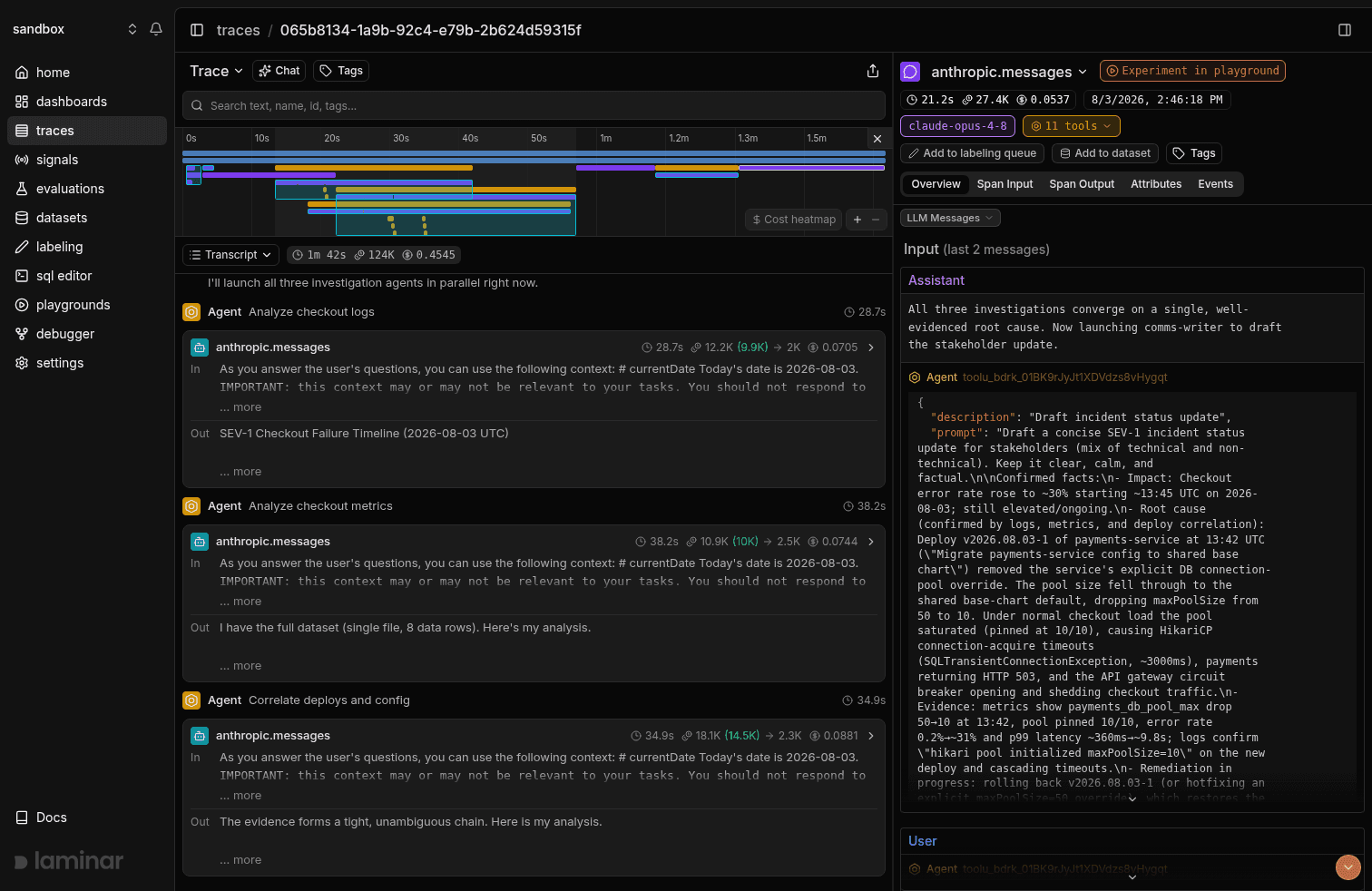Click '... more' under 'I have the full dataset'
The width and height of the screenshot is (1372, 891).
pyautogui.click(x=240, y=666)
